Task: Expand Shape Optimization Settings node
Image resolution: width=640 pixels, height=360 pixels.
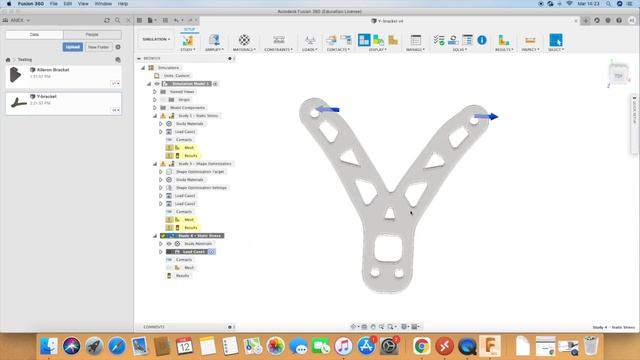Action: (161, 188)
